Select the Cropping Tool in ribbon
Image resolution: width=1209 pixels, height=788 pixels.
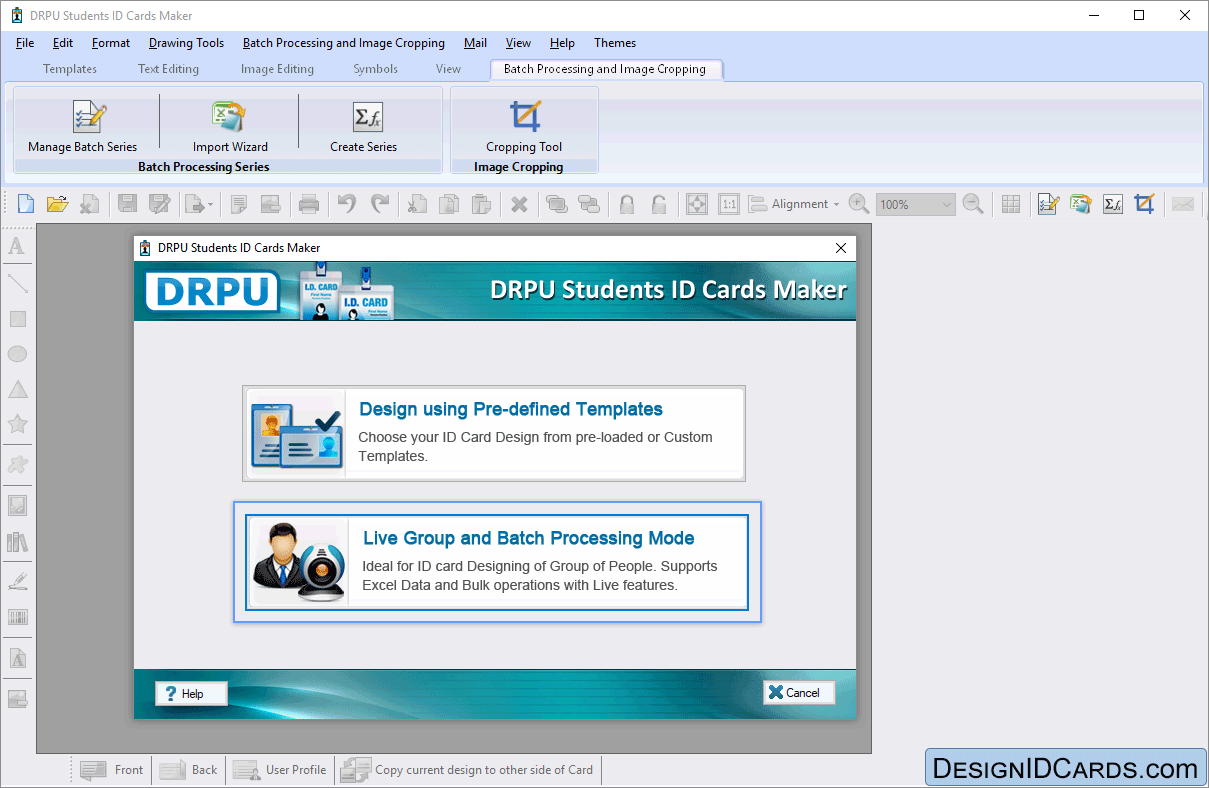(524, 126)
